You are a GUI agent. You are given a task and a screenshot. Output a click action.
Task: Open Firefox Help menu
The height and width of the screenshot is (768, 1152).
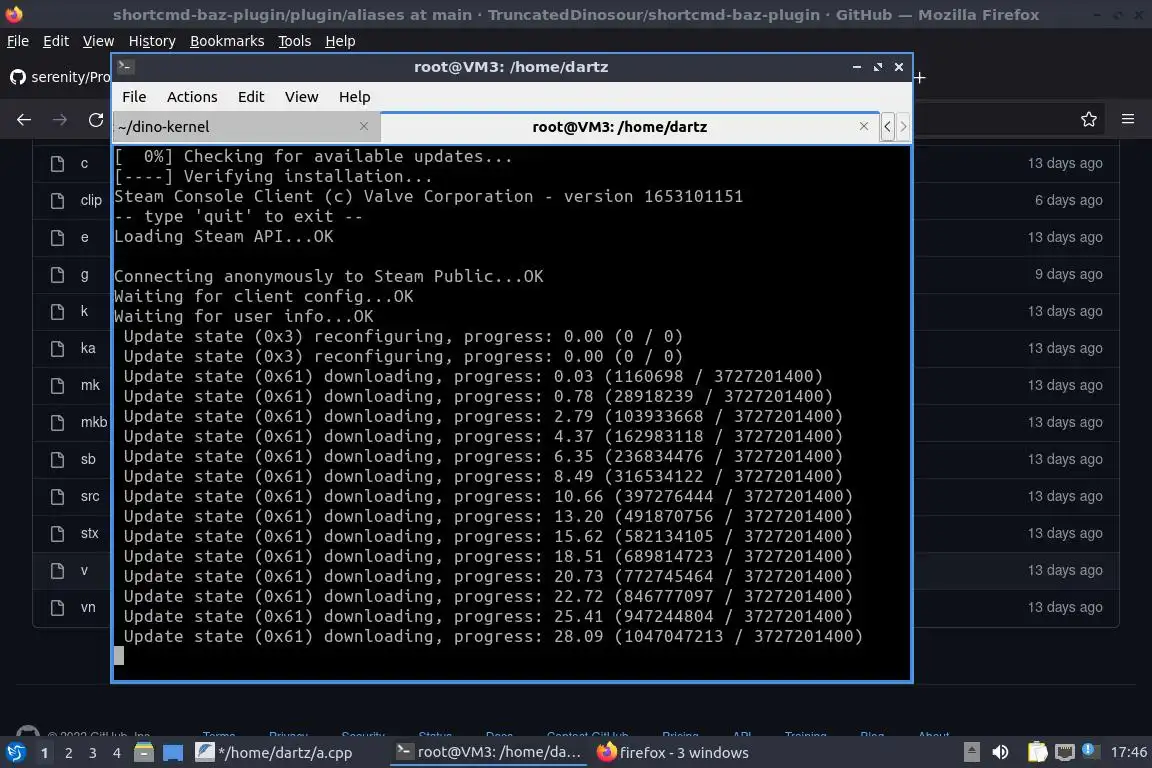(x=340, y=41)
